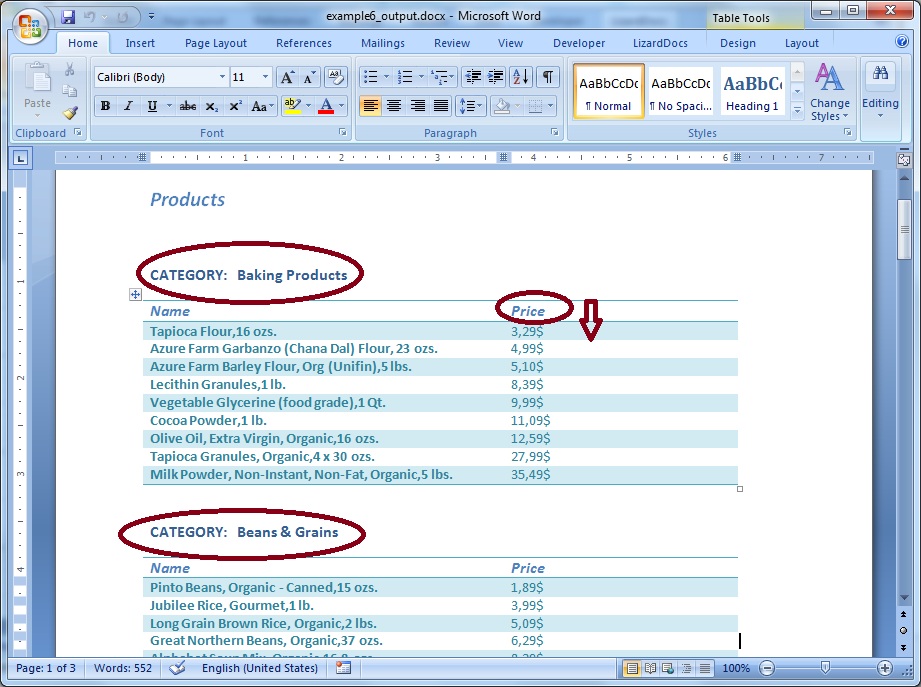Click zoom in plus button

point(885,668)
